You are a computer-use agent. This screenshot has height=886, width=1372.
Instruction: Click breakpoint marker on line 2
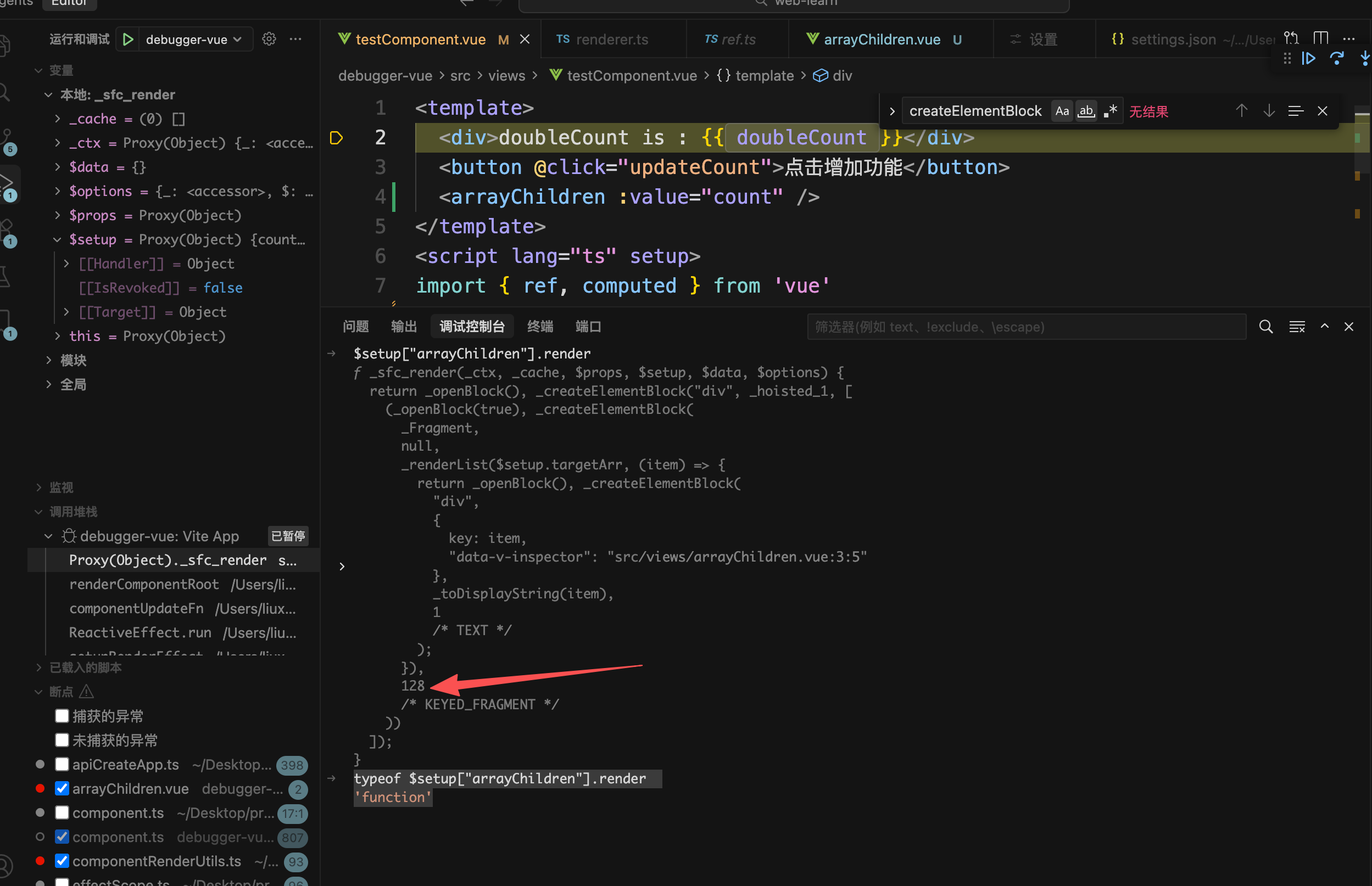336,137
